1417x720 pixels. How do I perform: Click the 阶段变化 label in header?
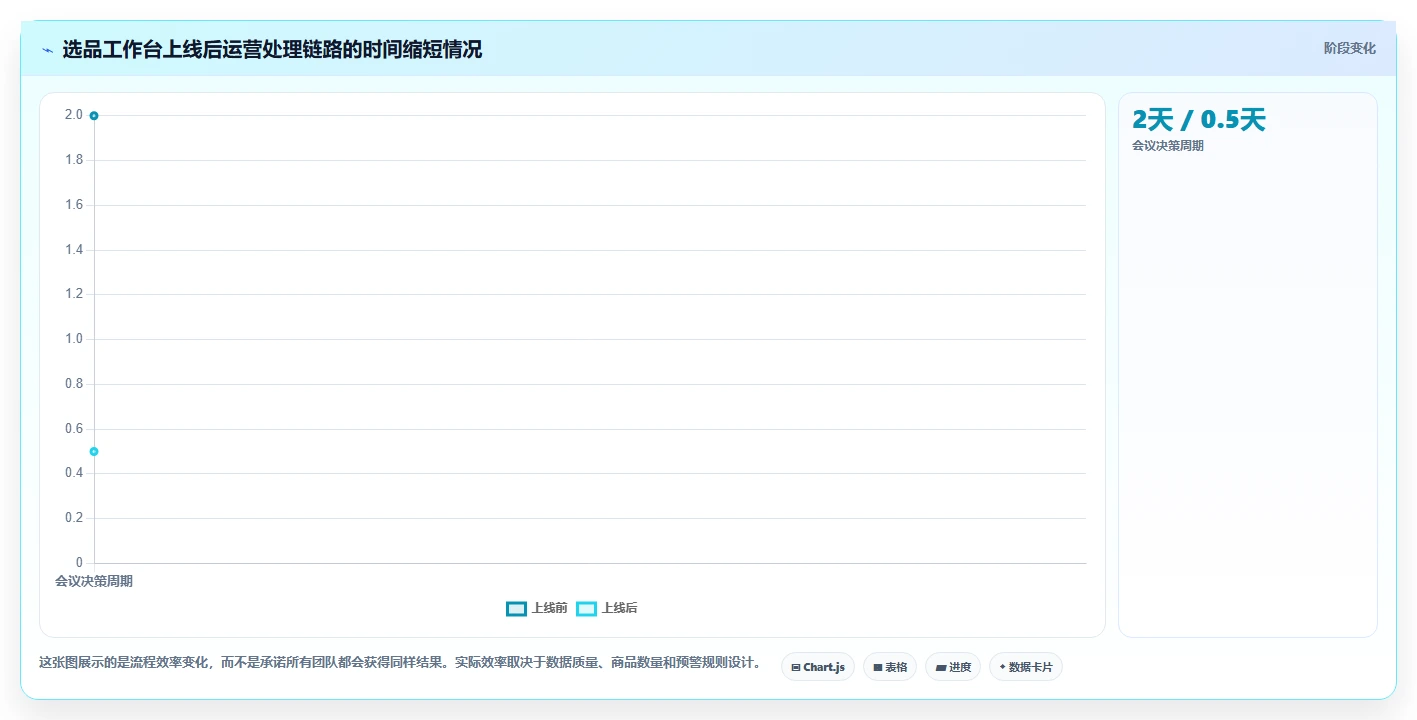(x=1350, y=48)
